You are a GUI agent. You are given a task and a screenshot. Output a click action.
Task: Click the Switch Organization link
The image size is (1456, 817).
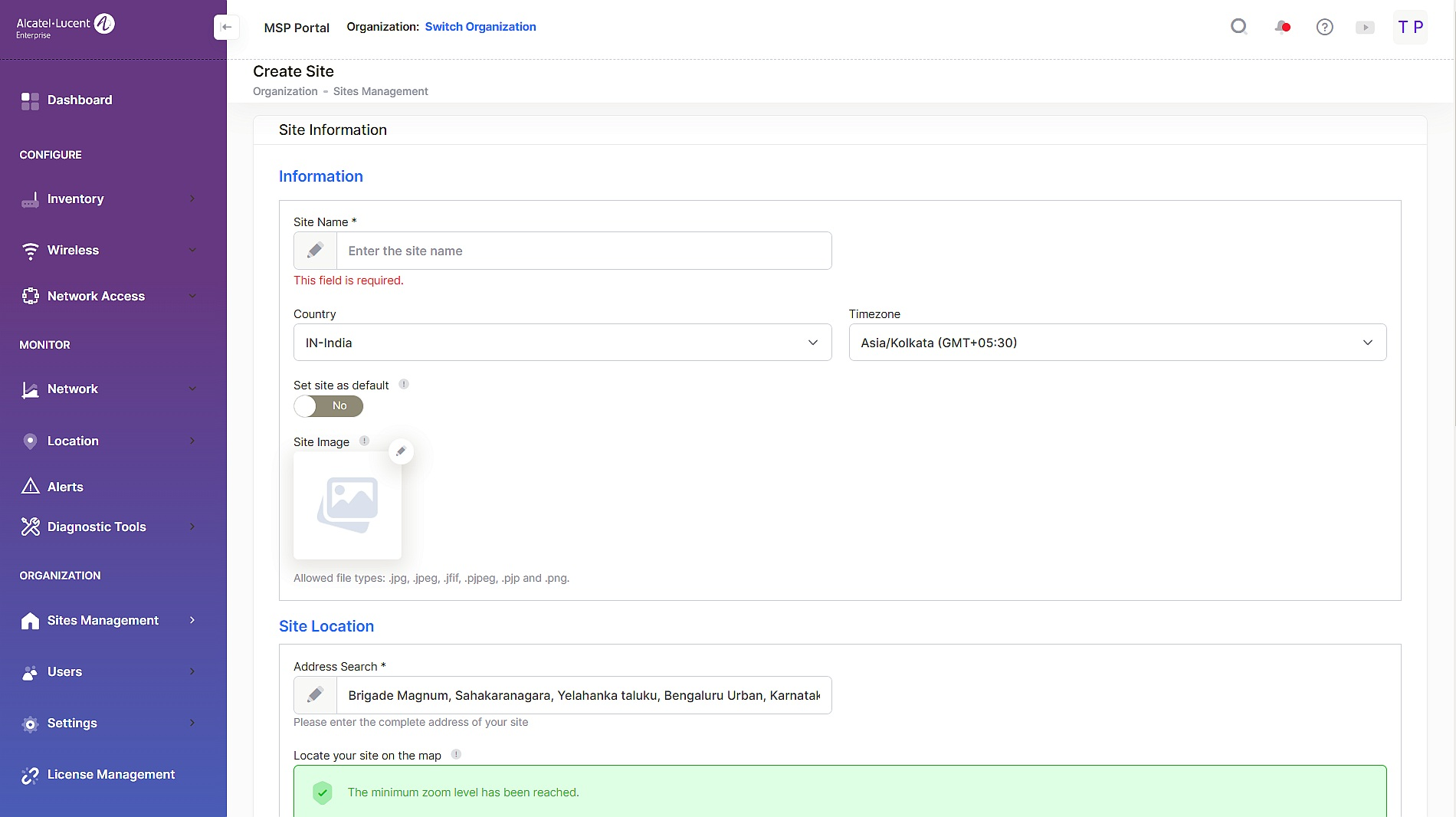480,27
